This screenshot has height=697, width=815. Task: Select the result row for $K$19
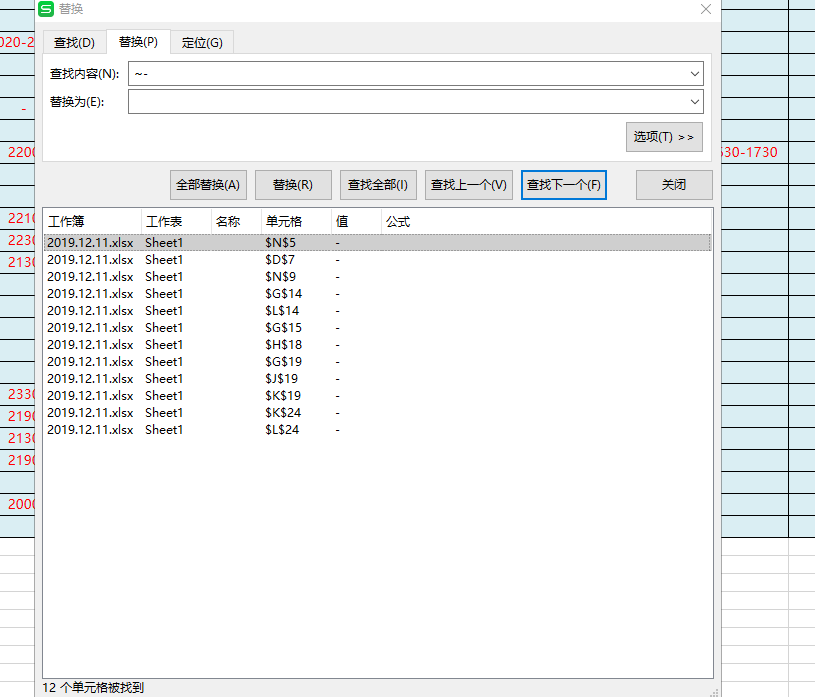378,396
